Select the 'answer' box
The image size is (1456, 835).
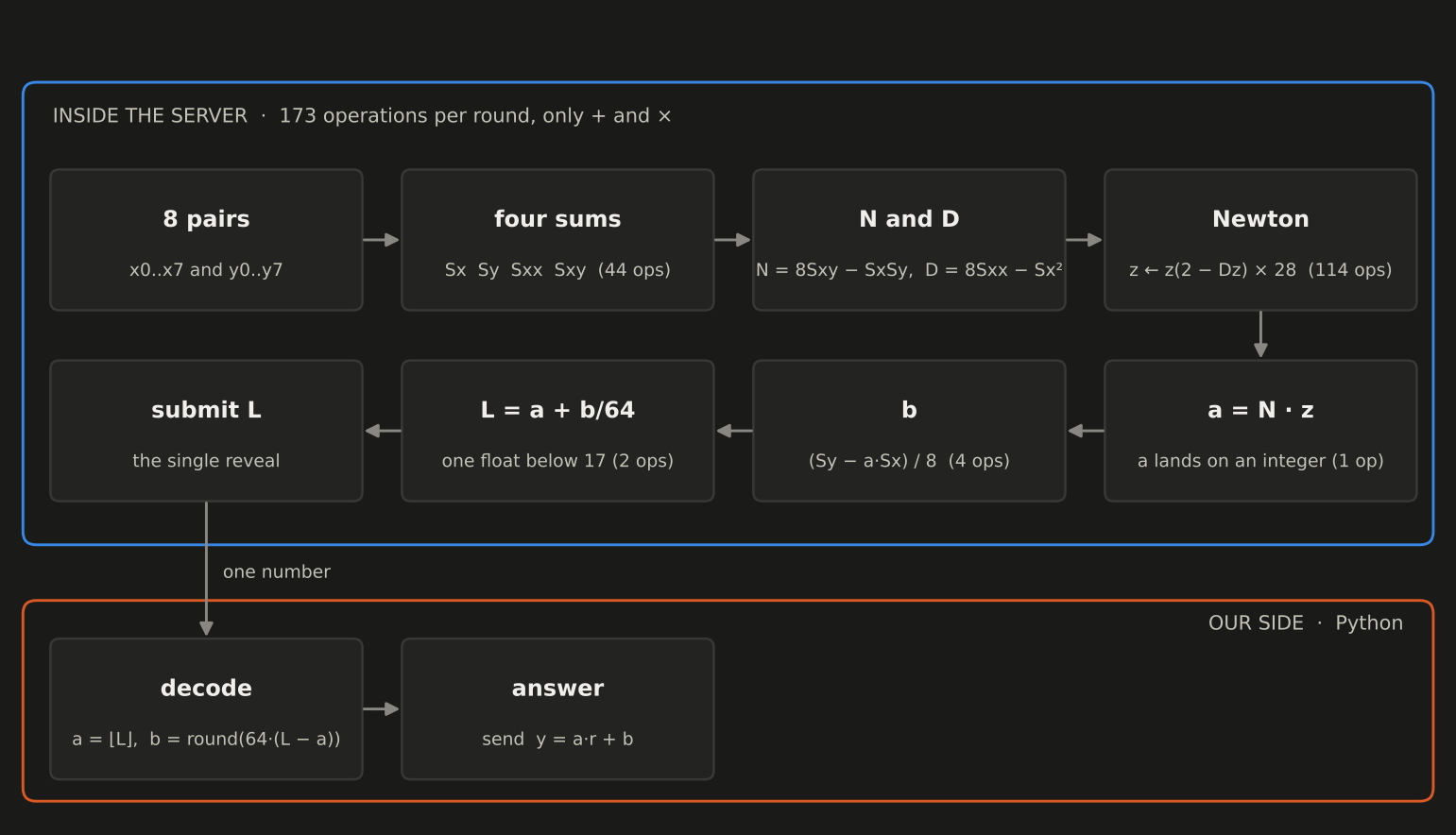pos(557,709)
